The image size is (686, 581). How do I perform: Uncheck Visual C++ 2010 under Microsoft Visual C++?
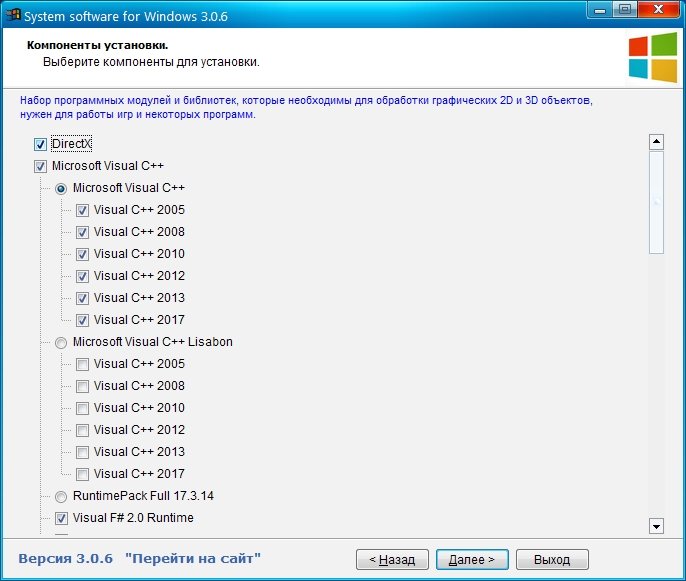(82, 254)
